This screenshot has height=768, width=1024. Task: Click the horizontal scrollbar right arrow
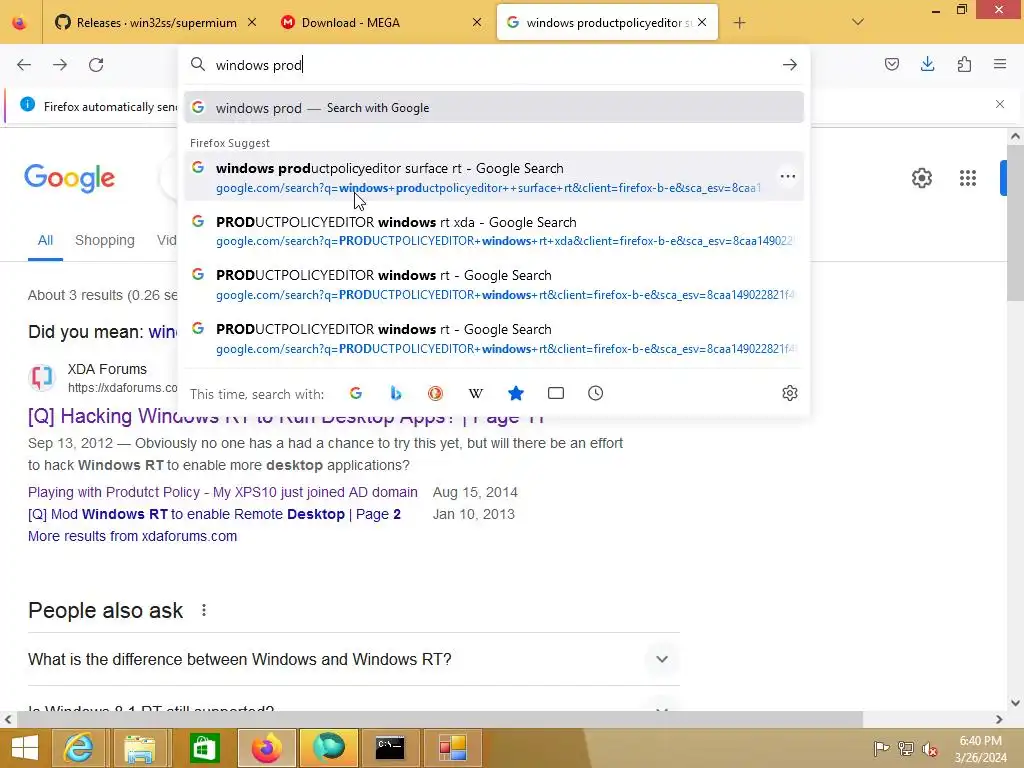pos(999,720)
